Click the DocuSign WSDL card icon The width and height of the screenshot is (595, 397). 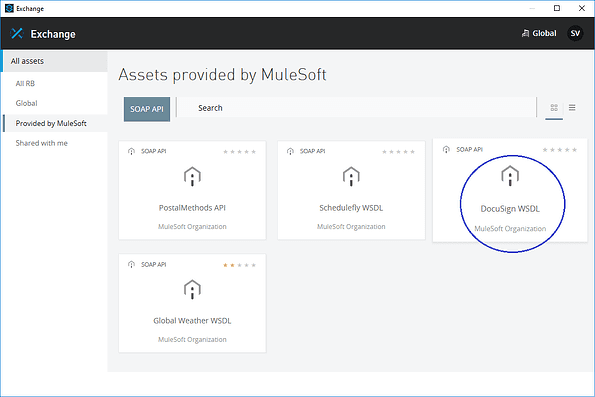pos(510,176)
